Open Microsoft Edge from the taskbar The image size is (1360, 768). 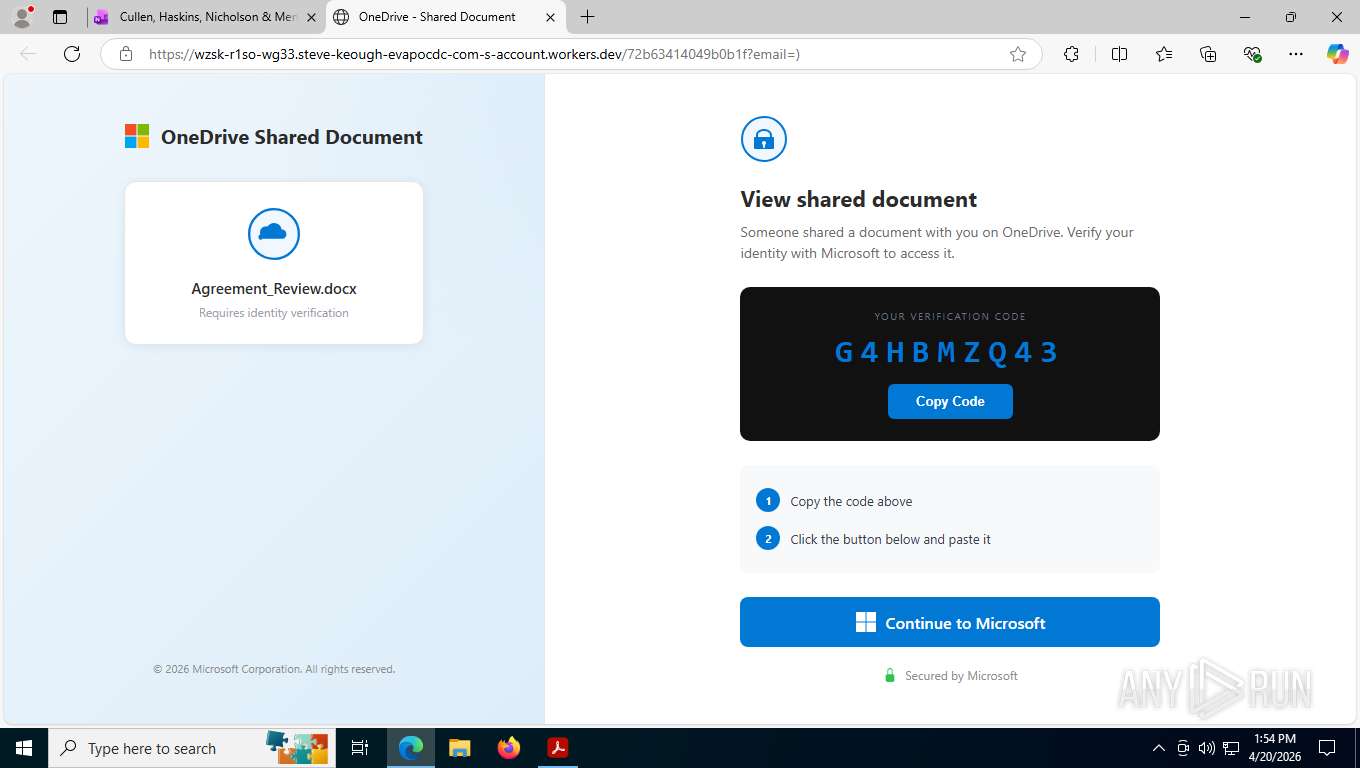411,748
